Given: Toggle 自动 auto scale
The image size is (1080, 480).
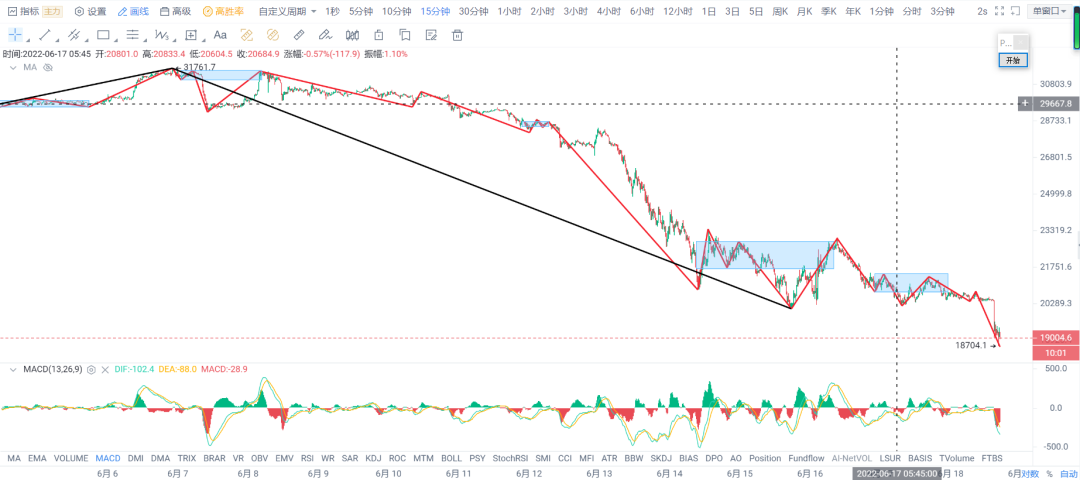Looking at the screenshot, I should [1068, 474].
